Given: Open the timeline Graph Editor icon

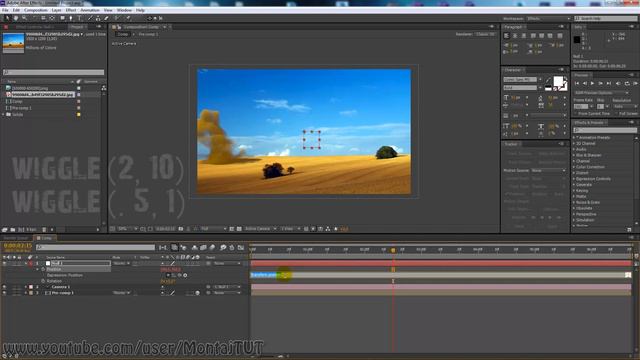Looking at the screenshot, I should tap(241, 247).
